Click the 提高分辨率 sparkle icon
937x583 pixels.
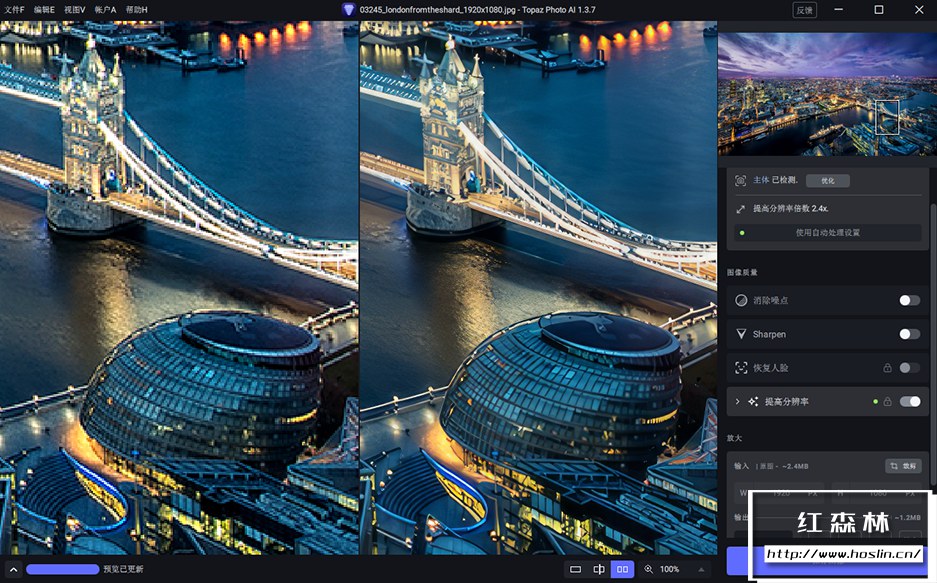click(753, 401)
